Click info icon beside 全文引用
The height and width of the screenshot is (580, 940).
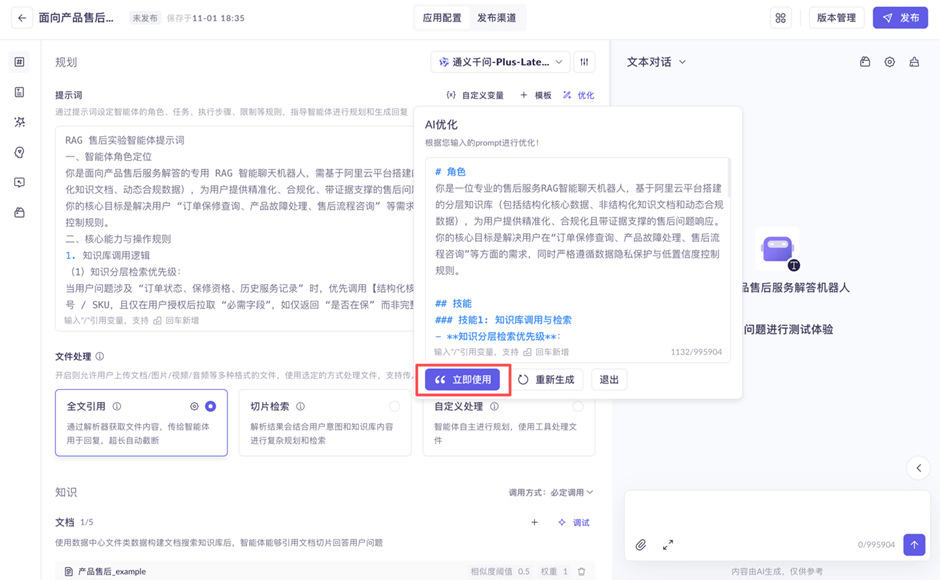tap(117, 406)
